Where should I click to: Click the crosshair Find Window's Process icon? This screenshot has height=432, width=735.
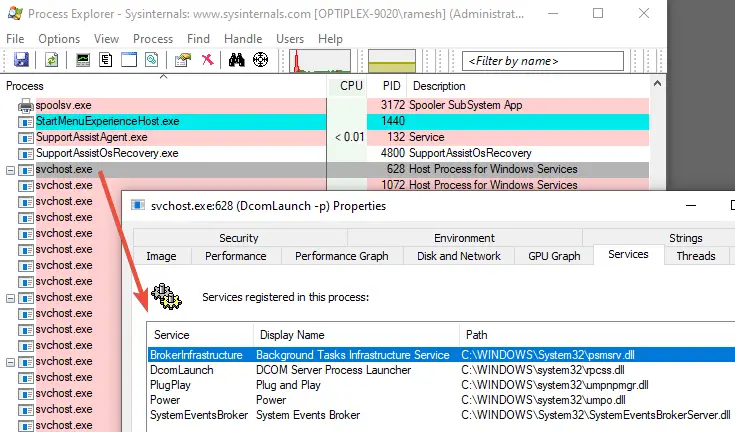pos(260,60)
